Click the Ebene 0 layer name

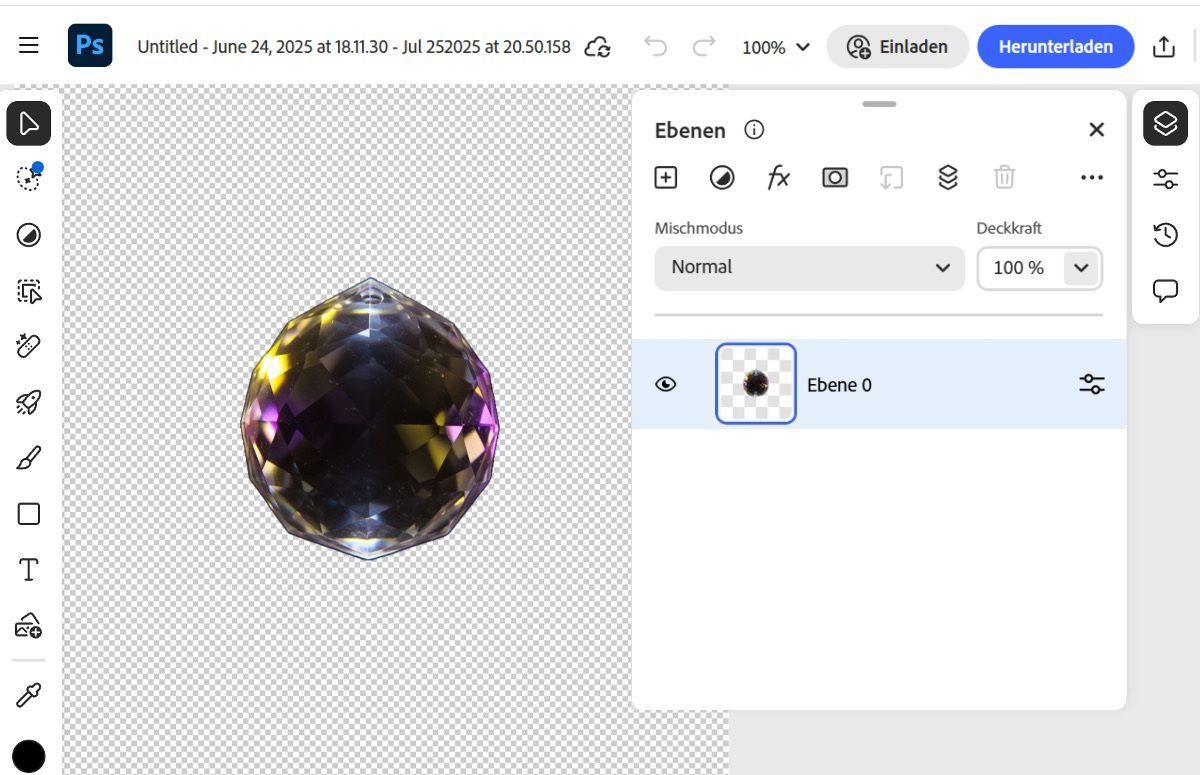click(839, 385)
